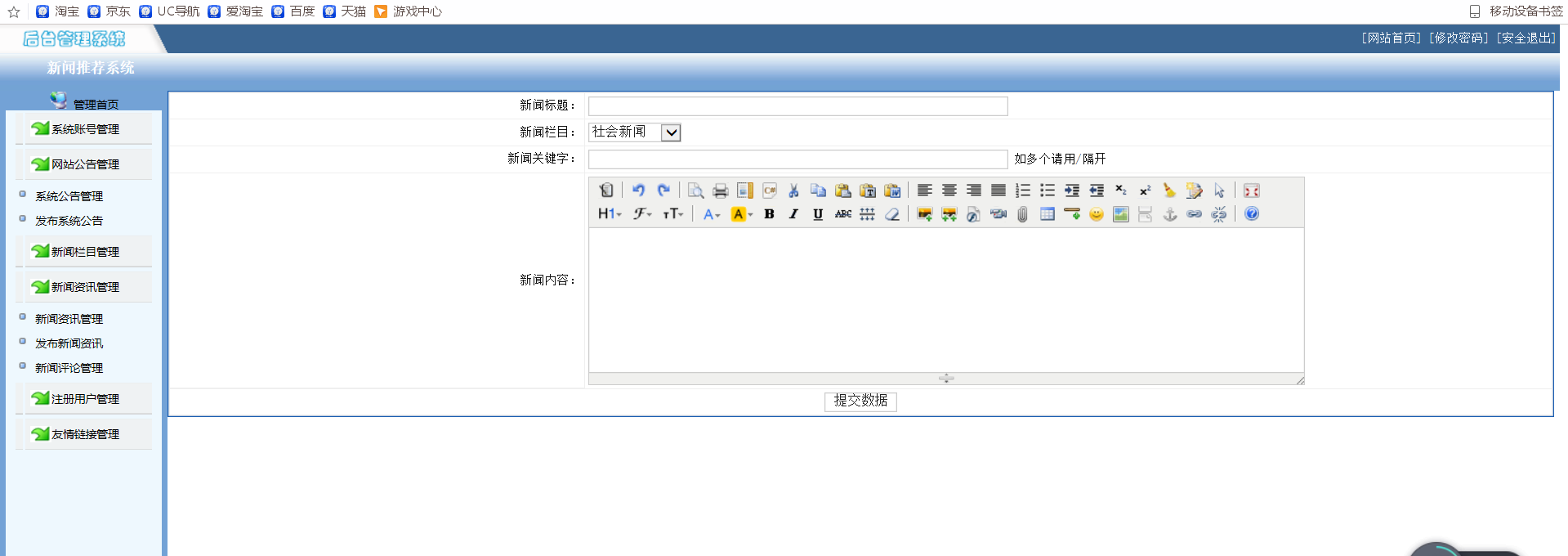Cut selection with scissors icon
1568x556 pixels.
[x=793, y=191]
